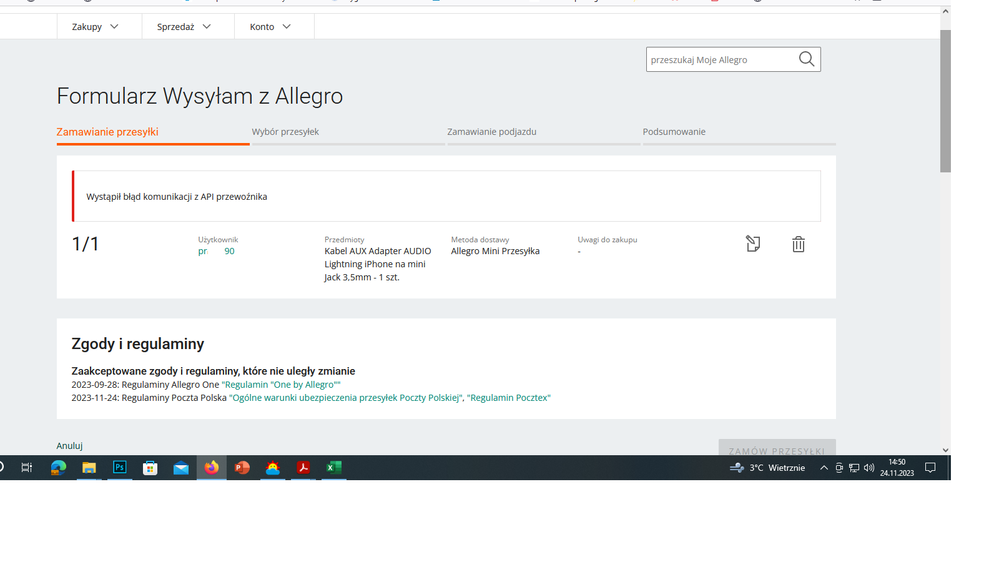Click the edit shipment icon for order 1/1
The width and height of the screenshot is (999, 562).
pyautogui.click(x=752, y=244)
